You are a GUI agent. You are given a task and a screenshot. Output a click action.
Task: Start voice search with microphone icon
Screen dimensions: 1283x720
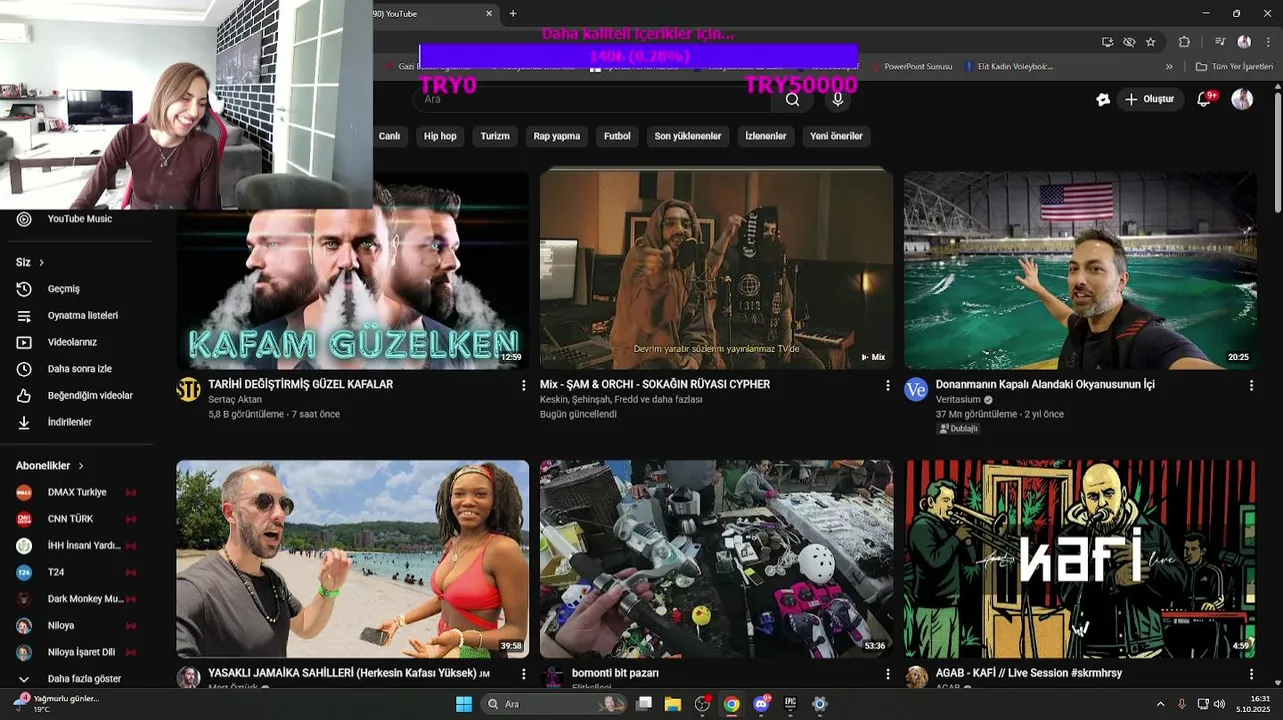838,99
